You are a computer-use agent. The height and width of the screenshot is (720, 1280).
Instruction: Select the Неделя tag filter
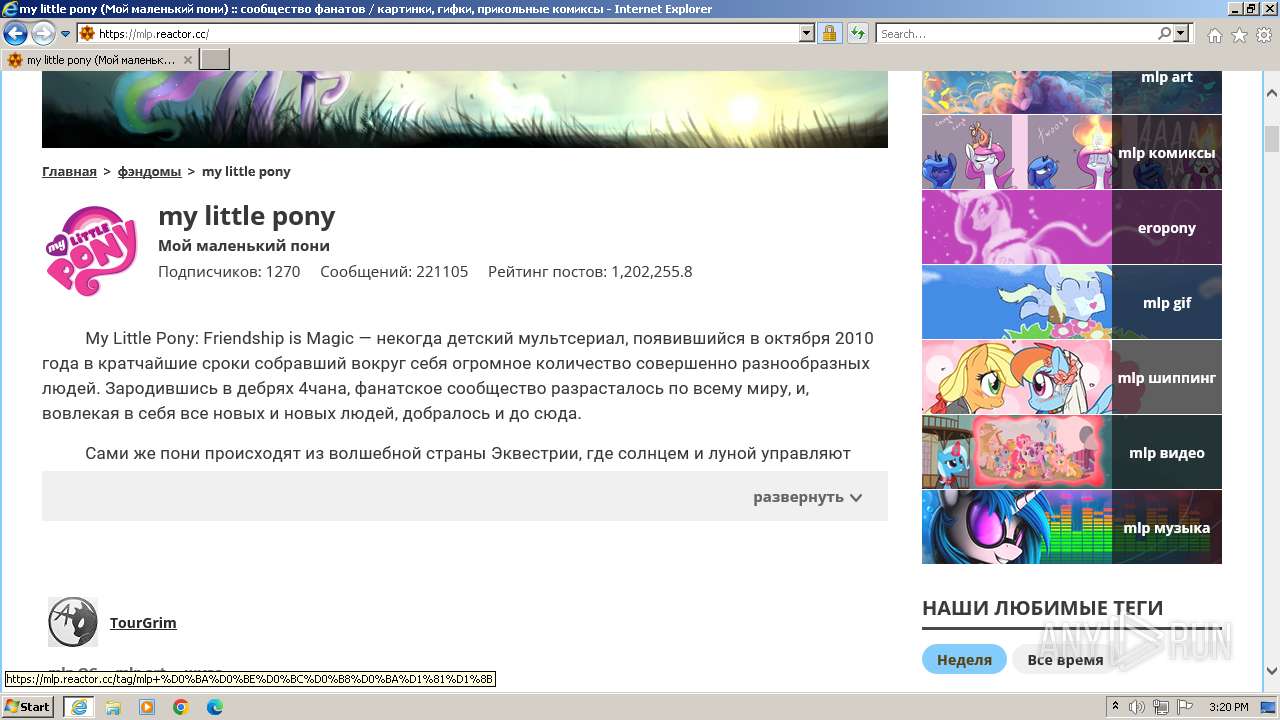point(964,659)
